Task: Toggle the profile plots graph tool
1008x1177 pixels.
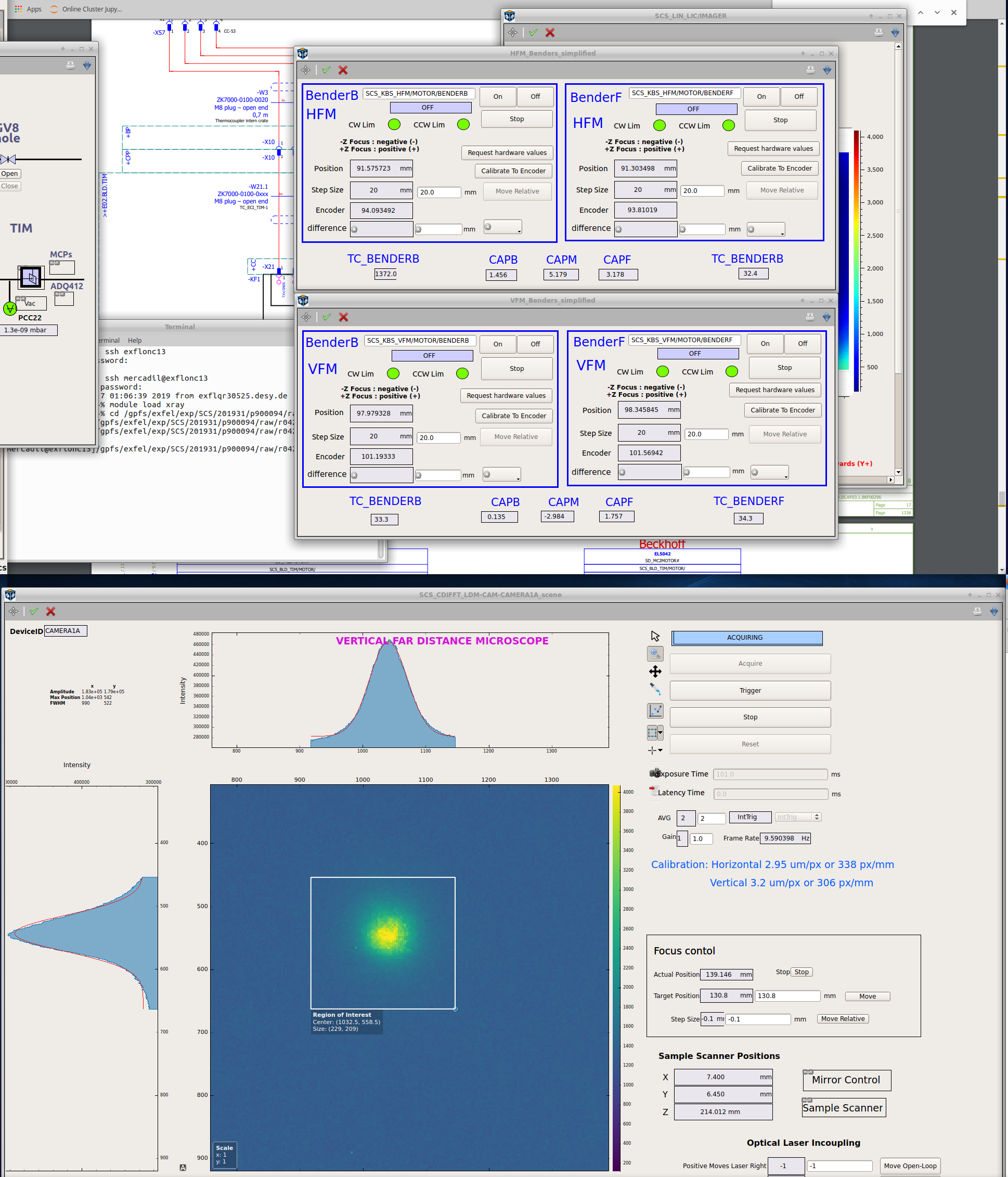Action: (655, 710)
